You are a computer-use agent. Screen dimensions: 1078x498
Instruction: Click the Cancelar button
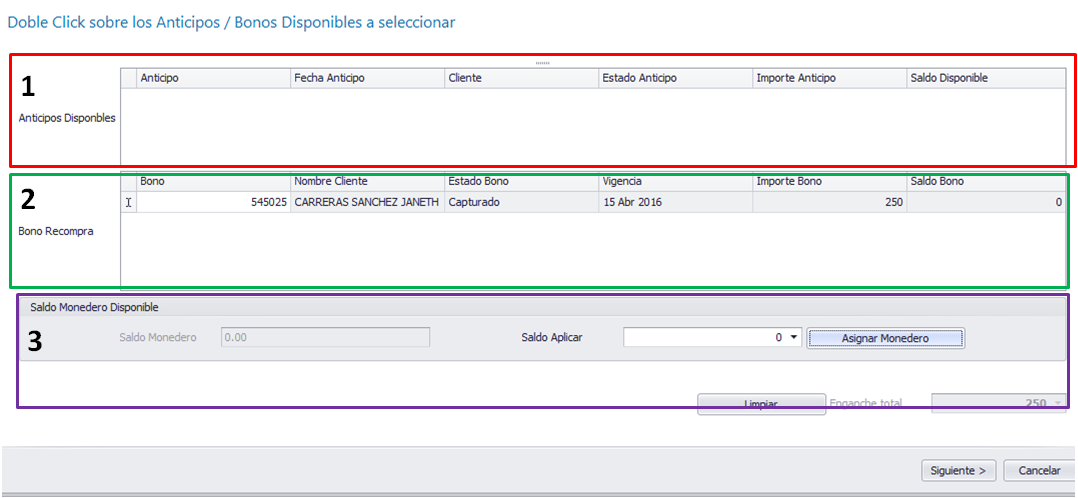[1039, 471]
